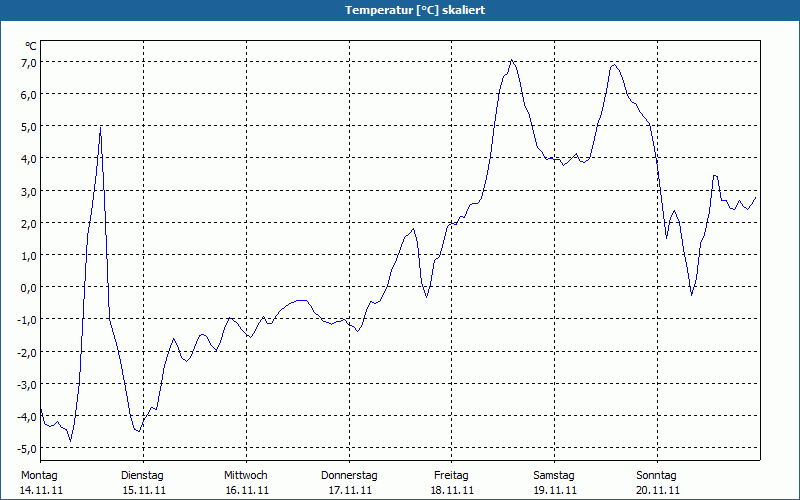Click the 17.11.11 date label
800x500 pixels.
point(350,490)
